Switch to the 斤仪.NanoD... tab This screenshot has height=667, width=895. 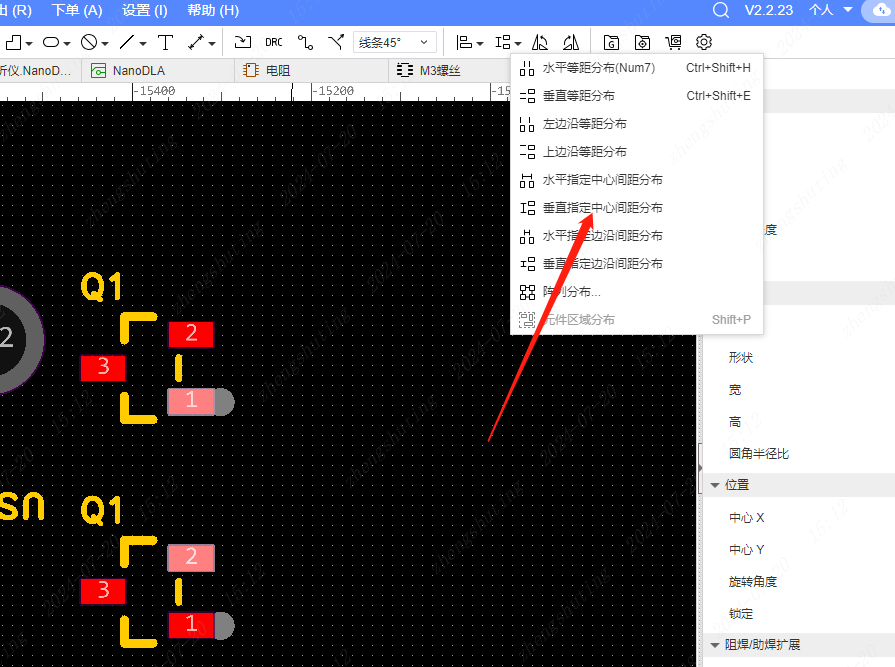(40, 71)
